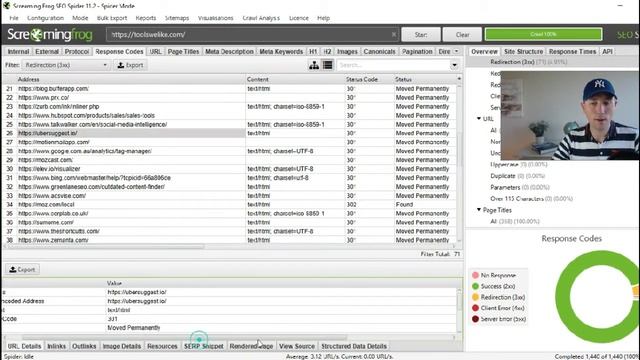Open the View Source bottom tab
The height and width of the screenshot is (360, 640).
point(297,346)
